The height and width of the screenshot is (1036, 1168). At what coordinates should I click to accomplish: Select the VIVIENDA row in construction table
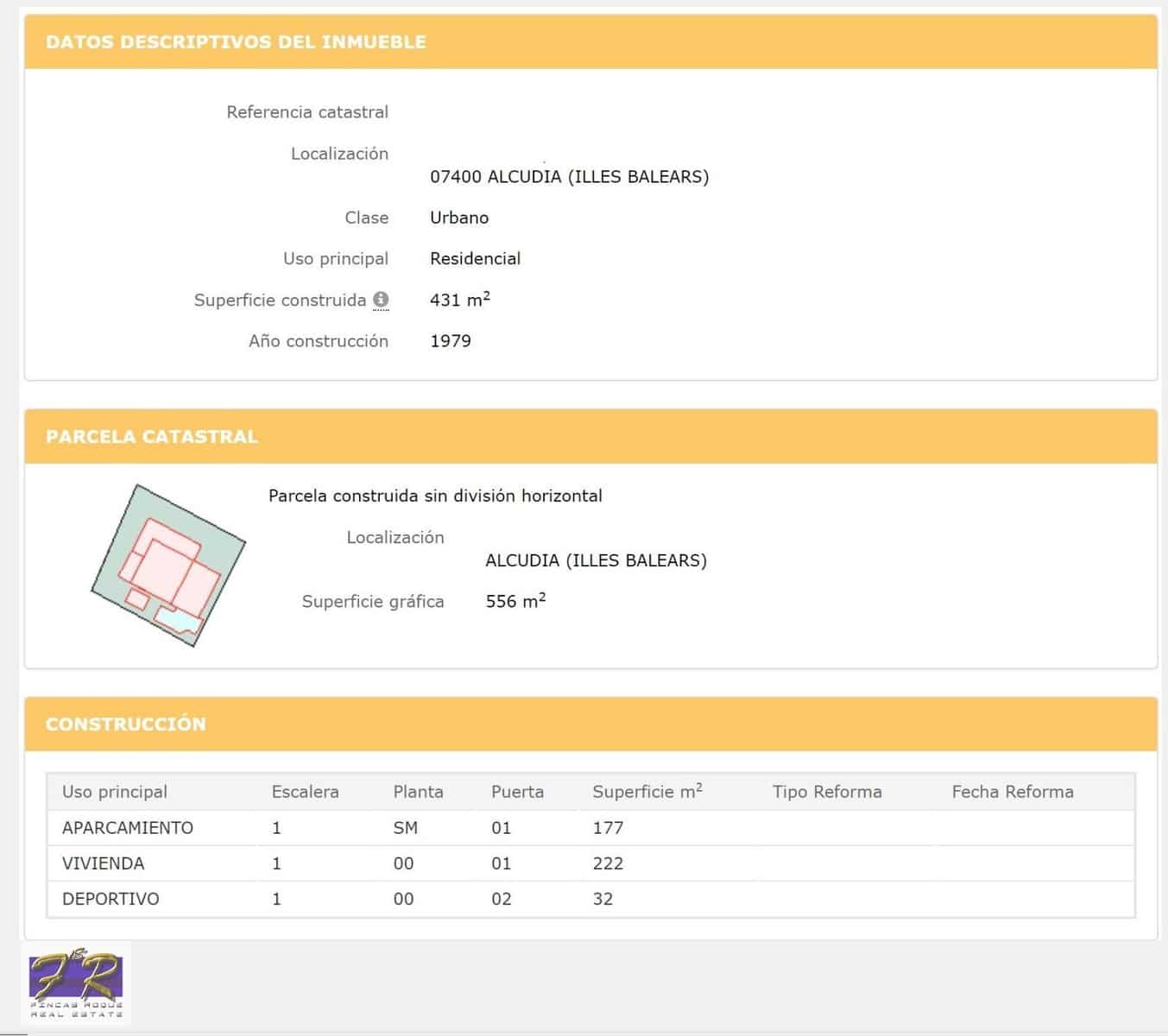pyautogui.click(x=103, y=863)
